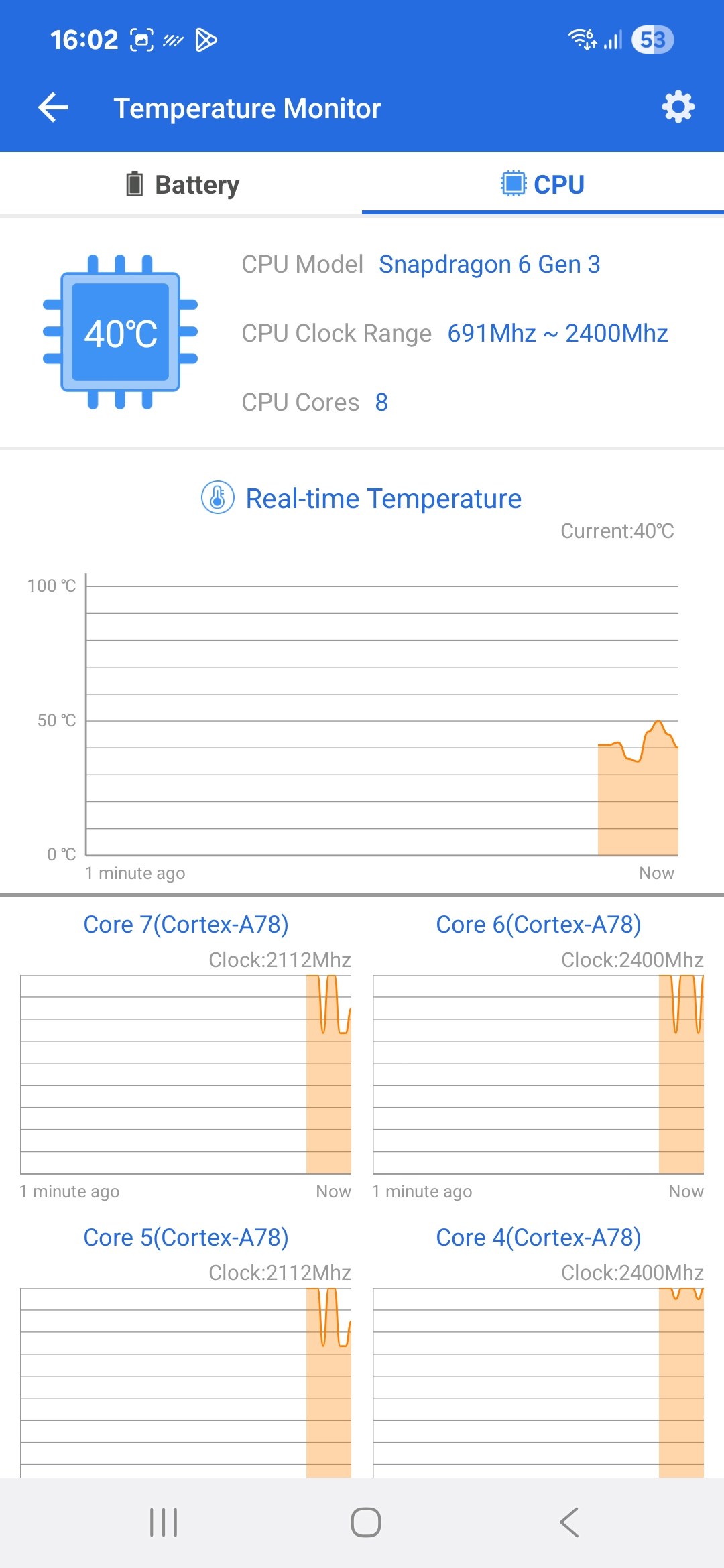Switch to the Battery tab
This screenshot has width=724, height=1568.
pyautogui.click(x=181, y=184)
